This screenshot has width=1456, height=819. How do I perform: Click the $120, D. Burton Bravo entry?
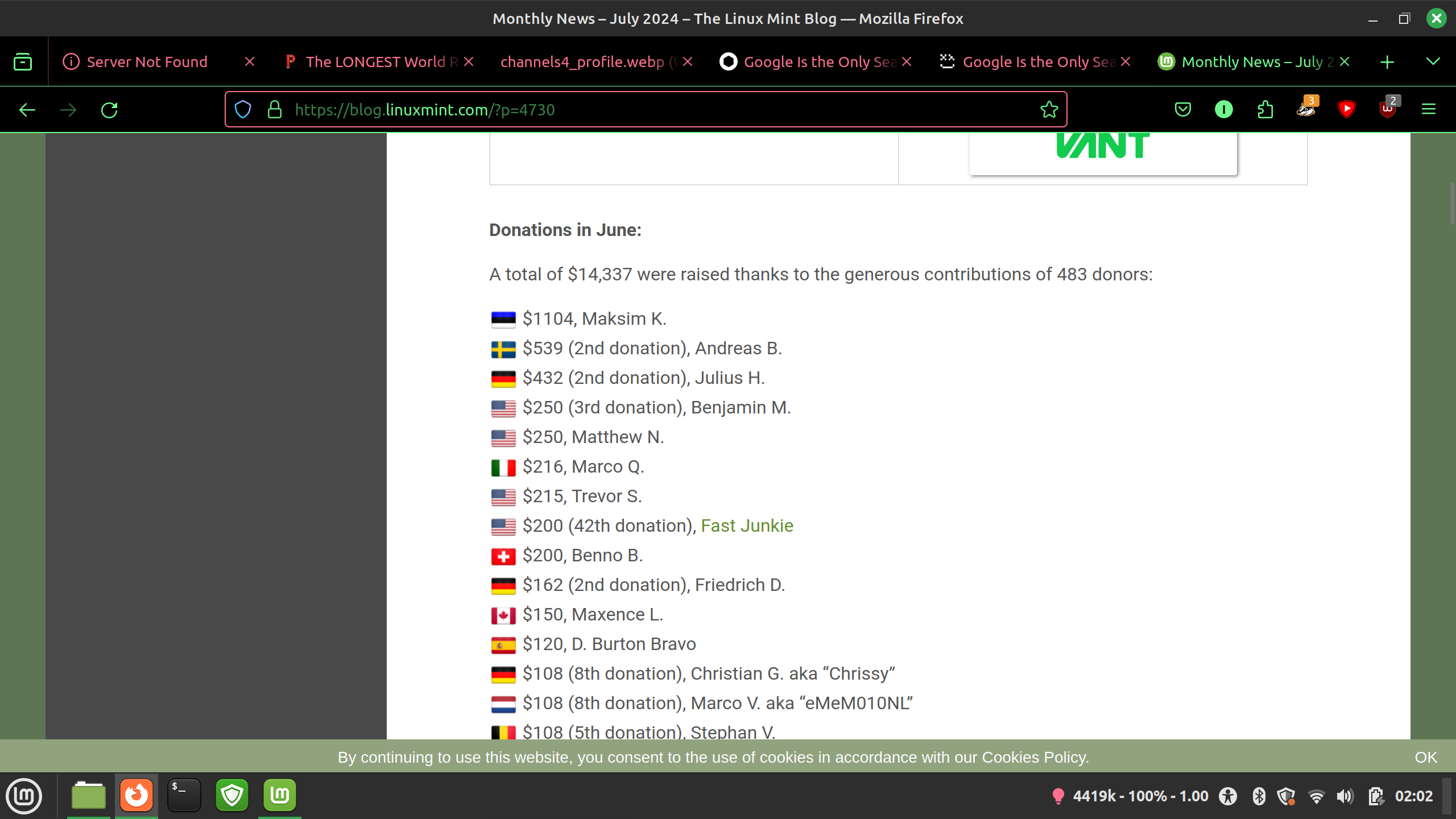pos(609,644)
